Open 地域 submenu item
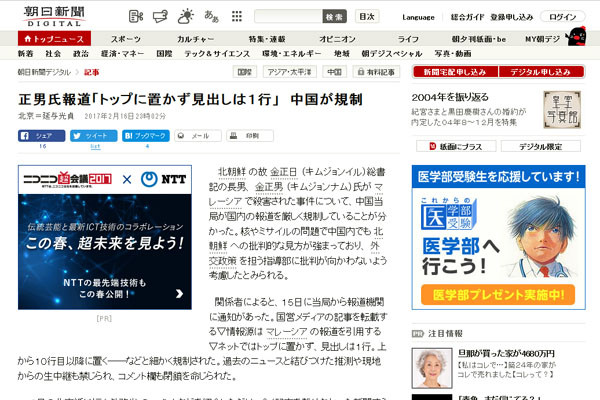This screenshot has height=400, width=600. coord(342,54)
